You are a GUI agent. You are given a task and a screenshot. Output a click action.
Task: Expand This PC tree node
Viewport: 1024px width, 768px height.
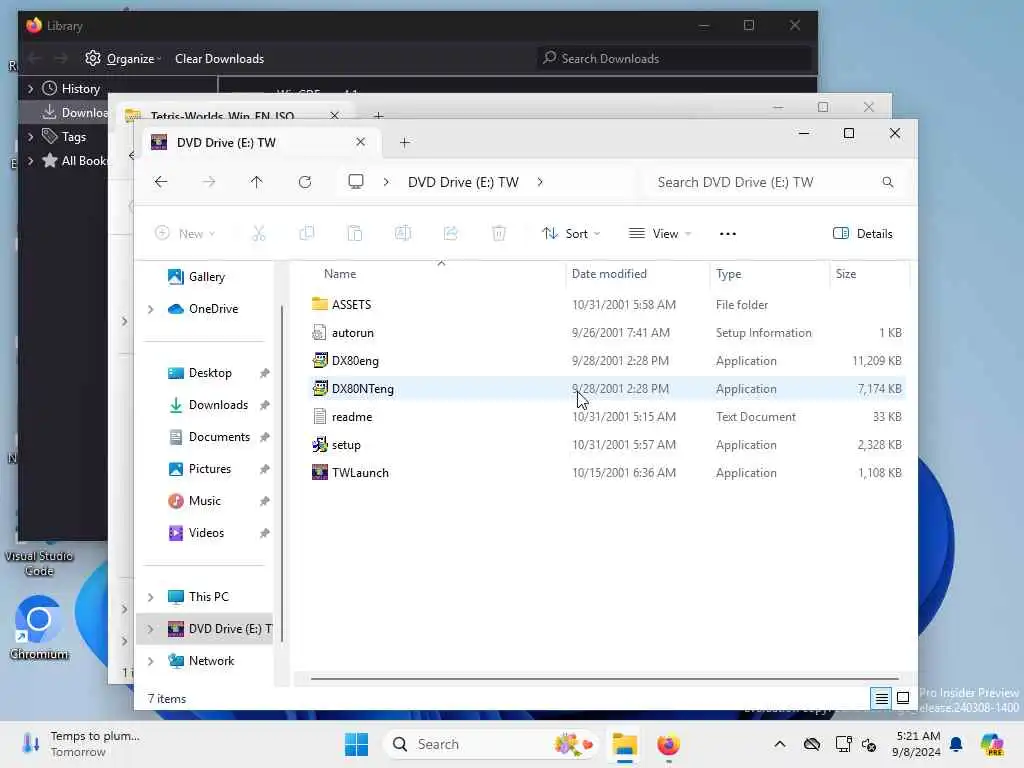tap(151, 597)
